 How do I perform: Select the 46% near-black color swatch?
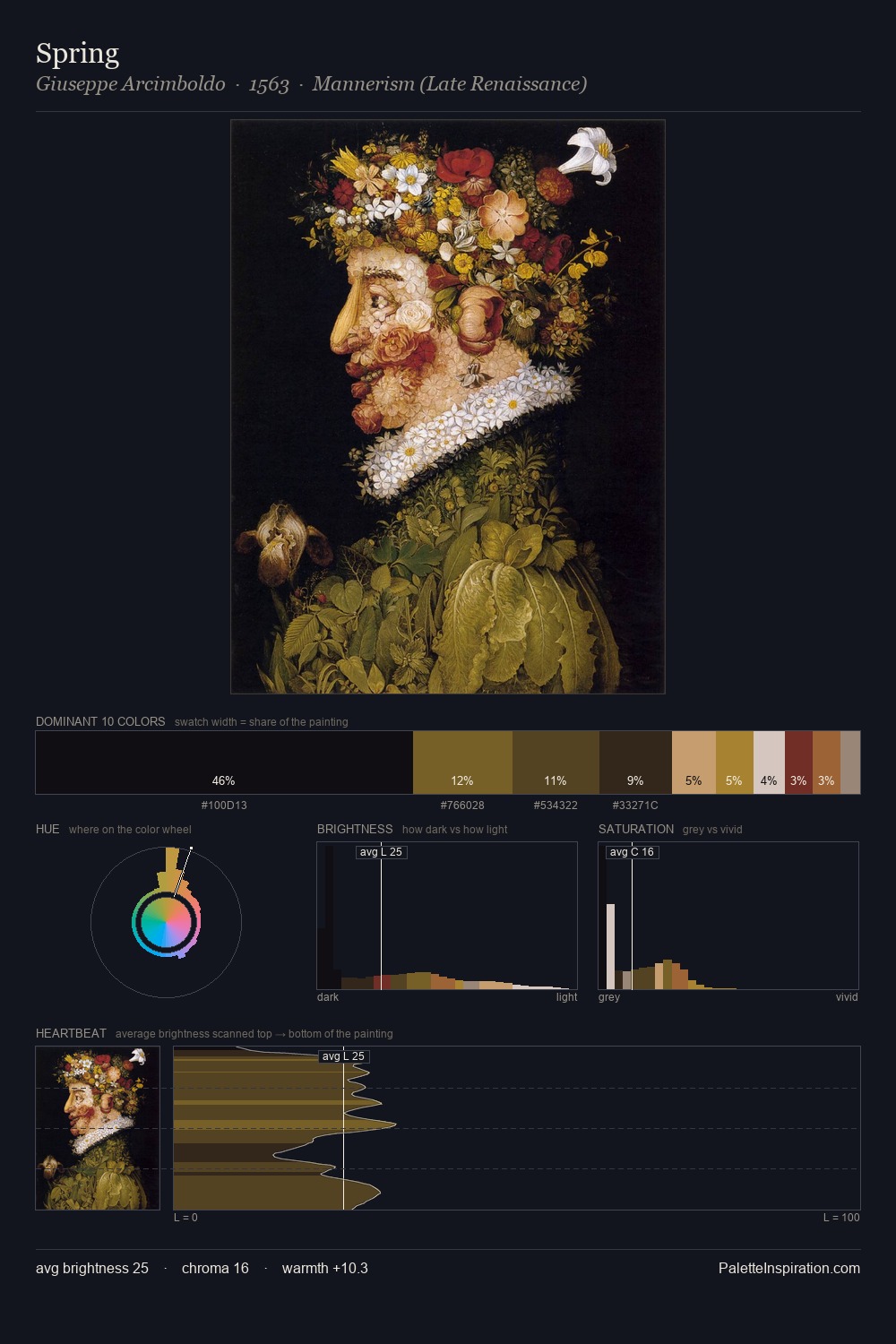[x=224, y=762]
